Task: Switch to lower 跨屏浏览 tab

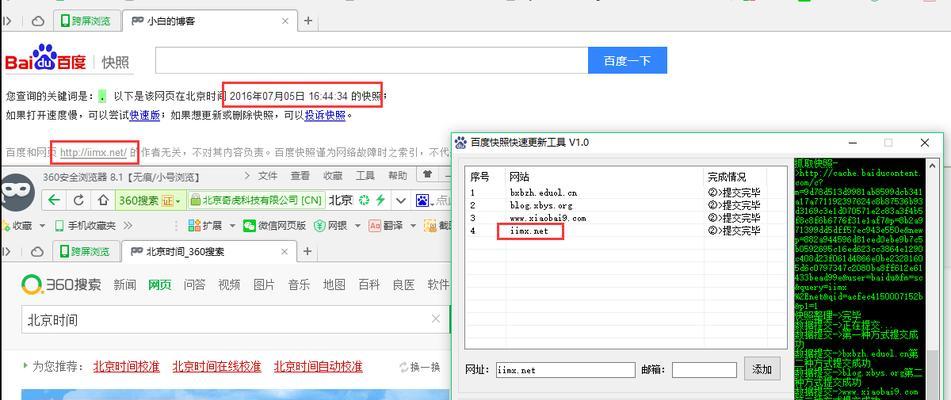Action: point(86,251)
